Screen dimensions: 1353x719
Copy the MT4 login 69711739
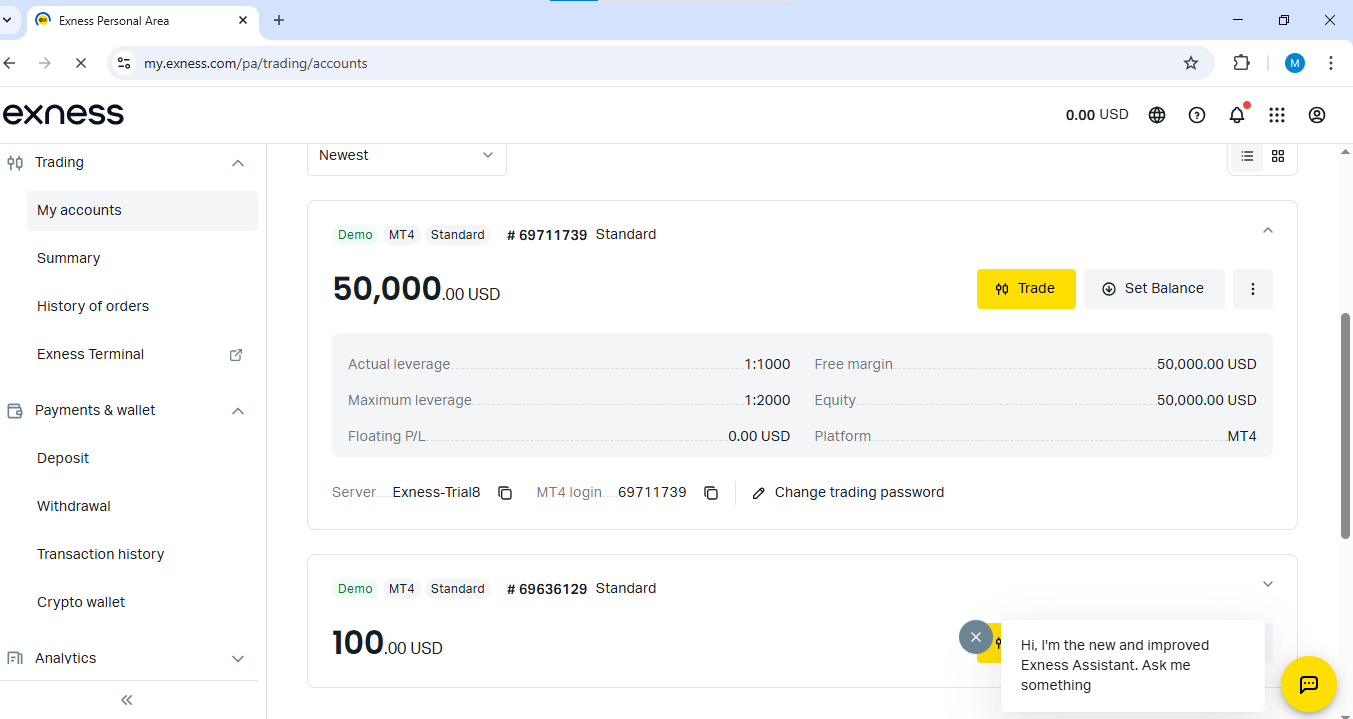711,493
